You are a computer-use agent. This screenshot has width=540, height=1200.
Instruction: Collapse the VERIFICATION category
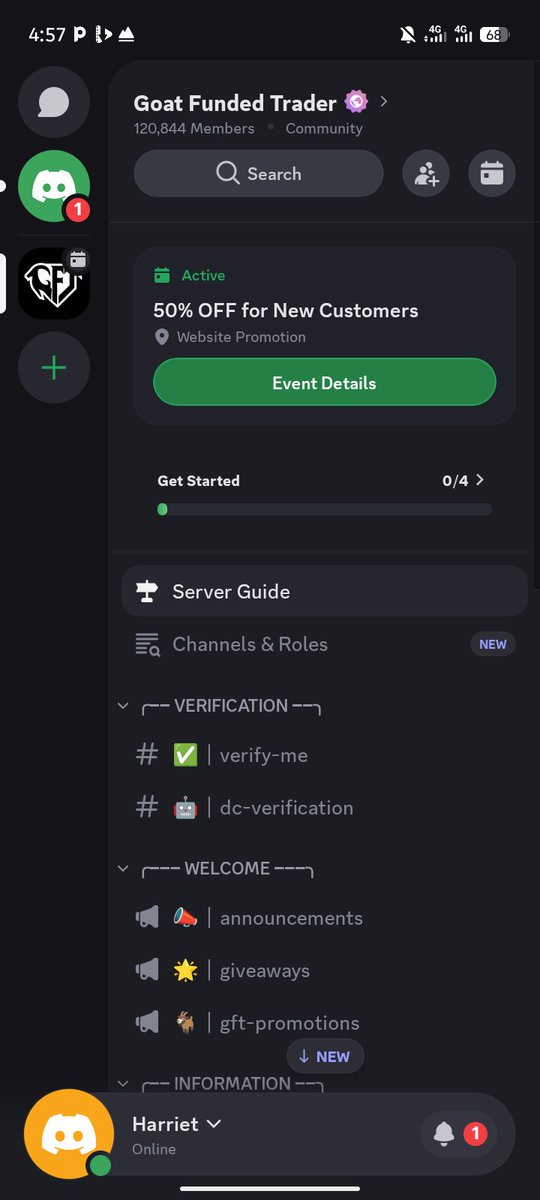point(123,706)
